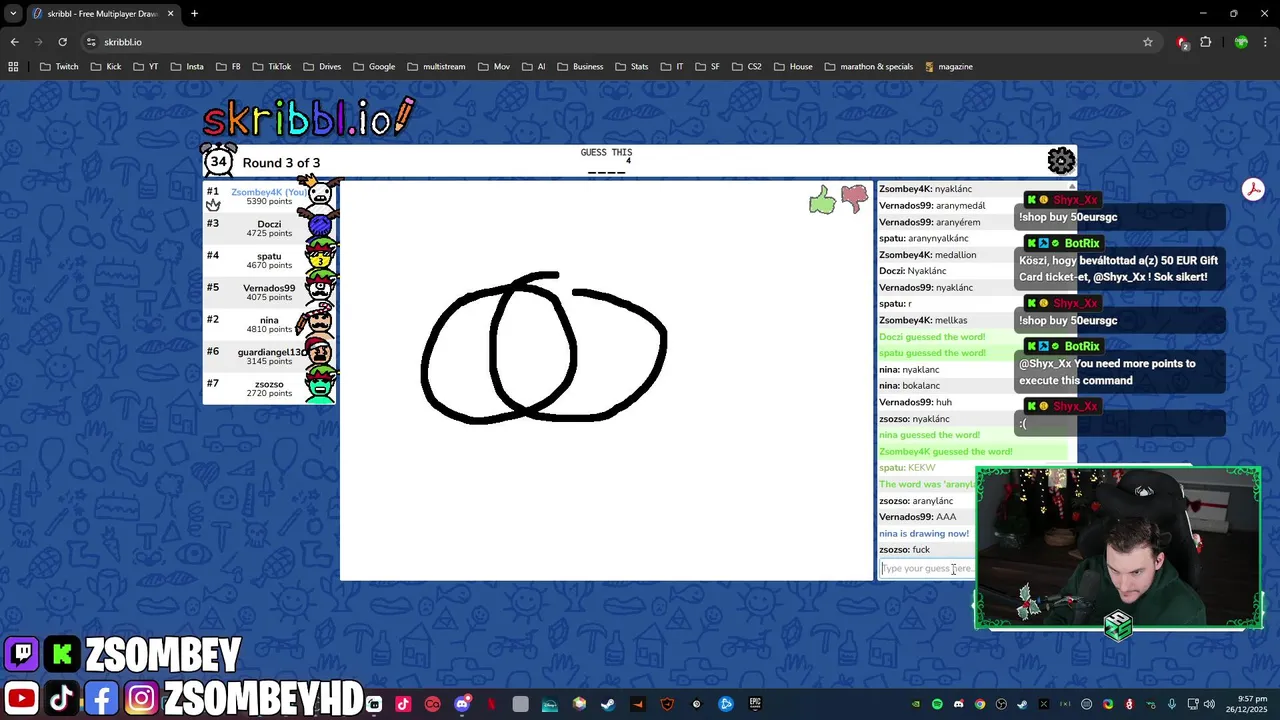Screen dimensions: 1280x720
Task: Open the Chrome profile avatar
Action: click(1241, 42)
